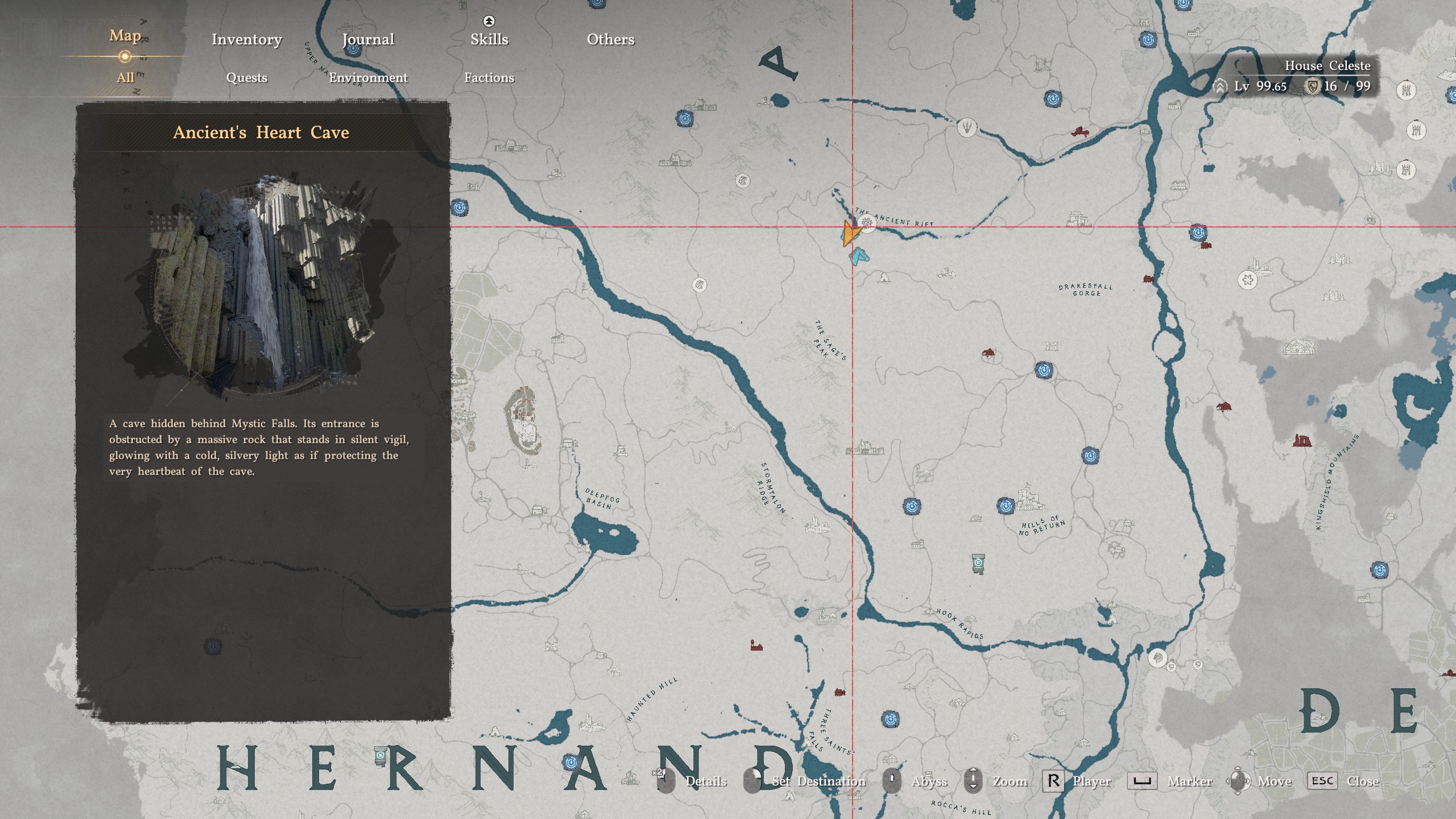Open the Inventory tab
The width and height of the screenshot is (1456, 819).
(x=246, y=39)
